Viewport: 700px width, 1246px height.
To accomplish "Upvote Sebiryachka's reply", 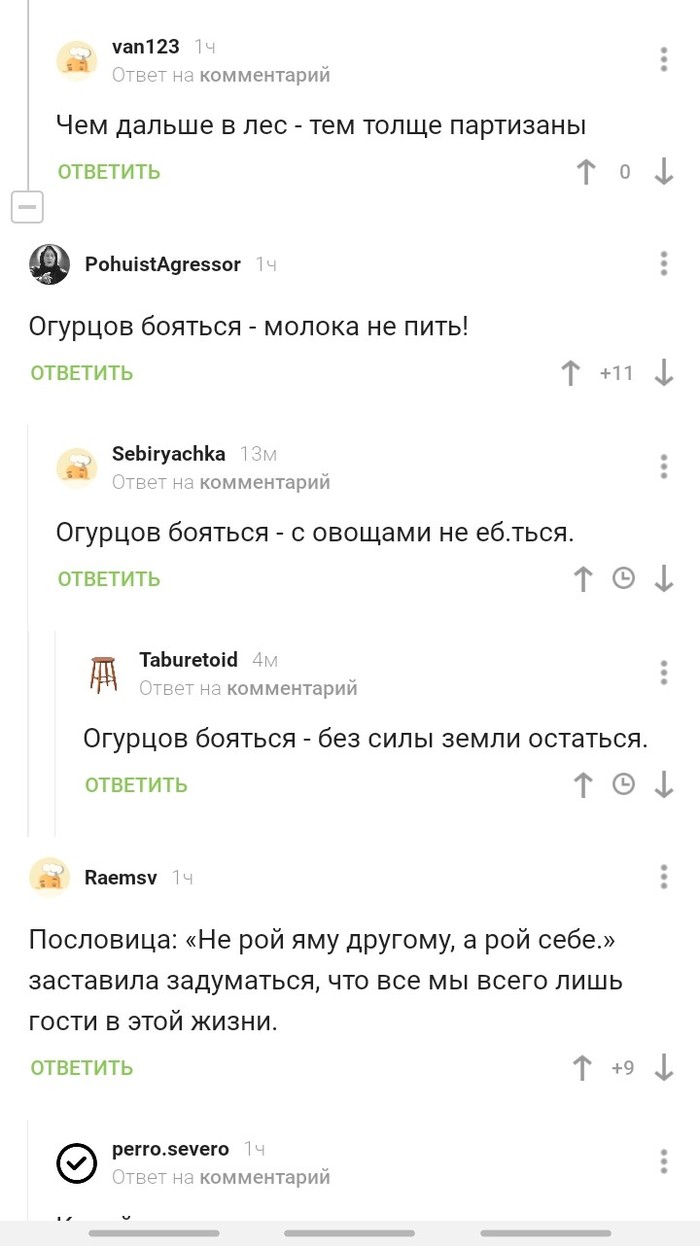I will point(583,579).
